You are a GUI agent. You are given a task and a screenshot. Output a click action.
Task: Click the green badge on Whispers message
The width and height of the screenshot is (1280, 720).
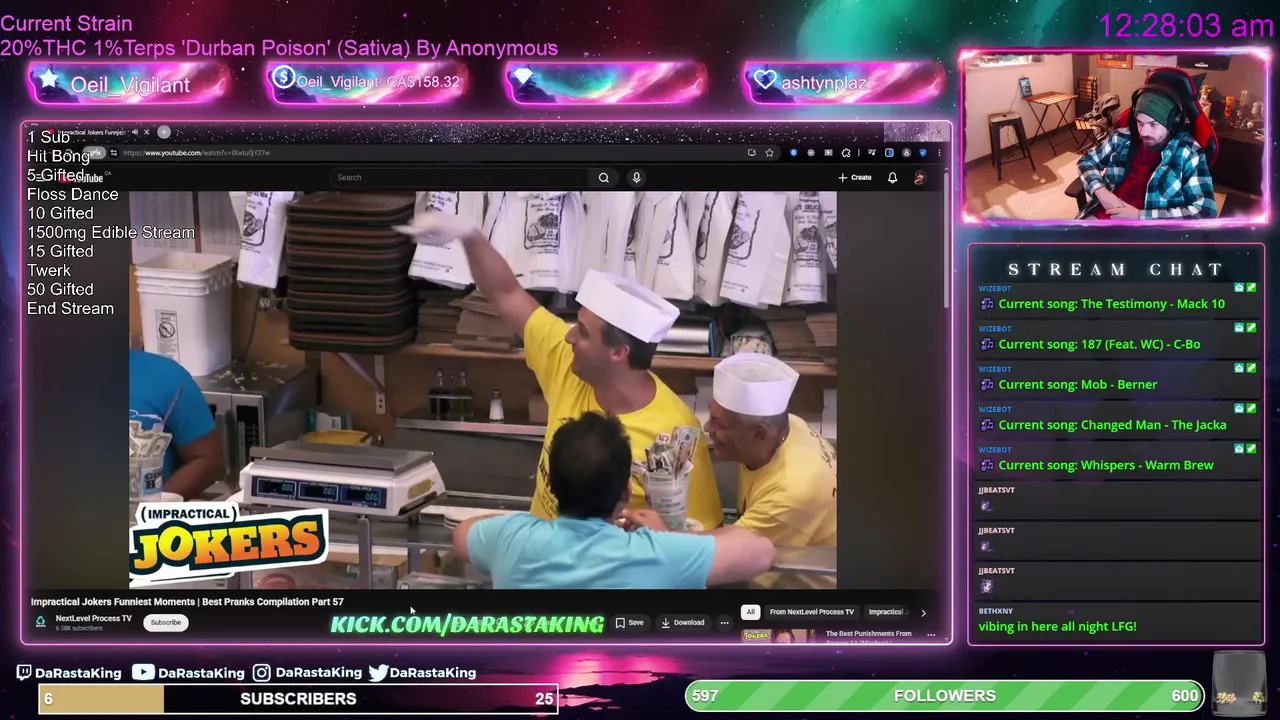(1251, 449)
